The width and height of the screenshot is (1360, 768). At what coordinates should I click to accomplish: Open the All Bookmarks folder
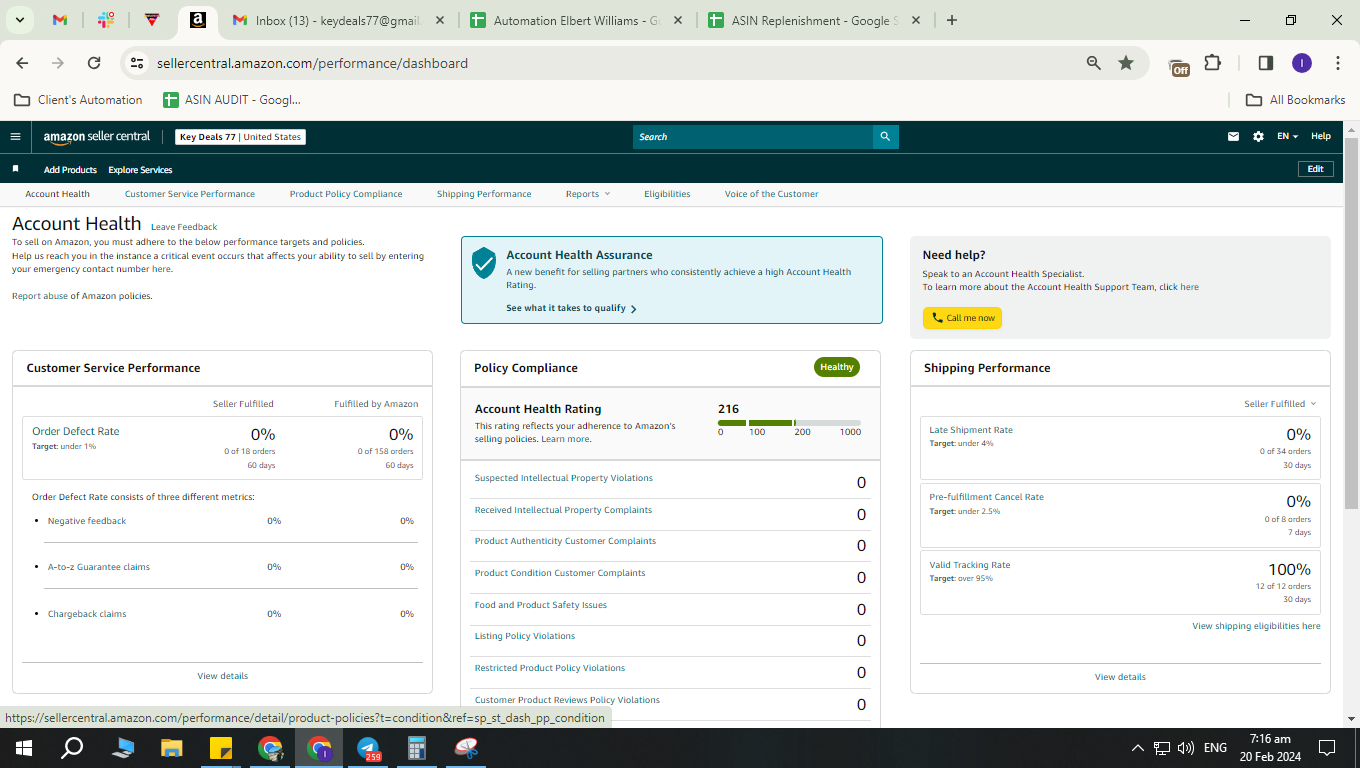click(x=1295, y=100)
